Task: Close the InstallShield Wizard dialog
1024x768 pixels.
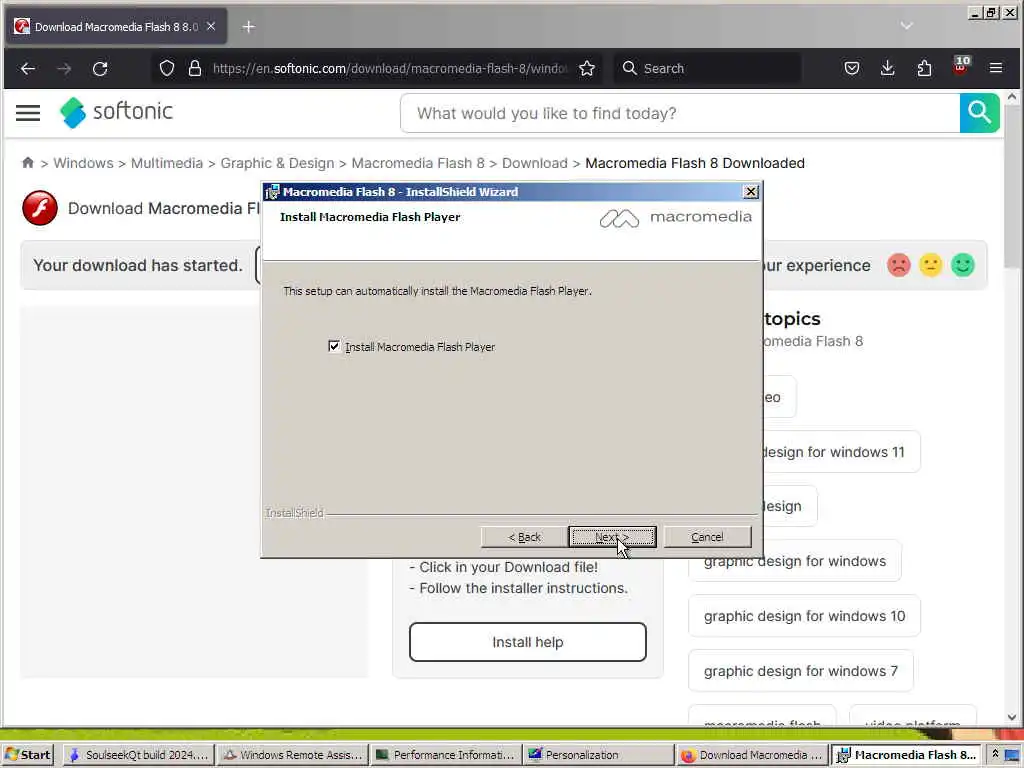Action: pyautogui.click(x=751, y=191)
